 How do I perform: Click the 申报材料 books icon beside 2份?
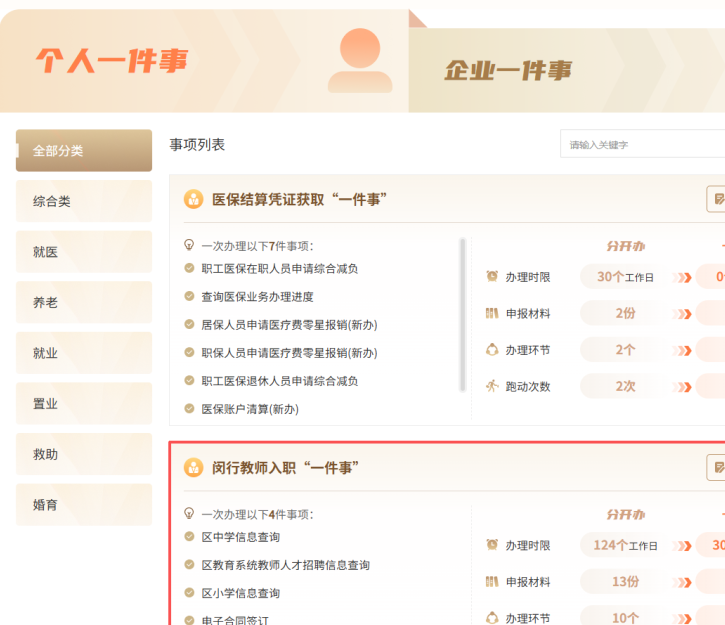(x=492, y=313)
